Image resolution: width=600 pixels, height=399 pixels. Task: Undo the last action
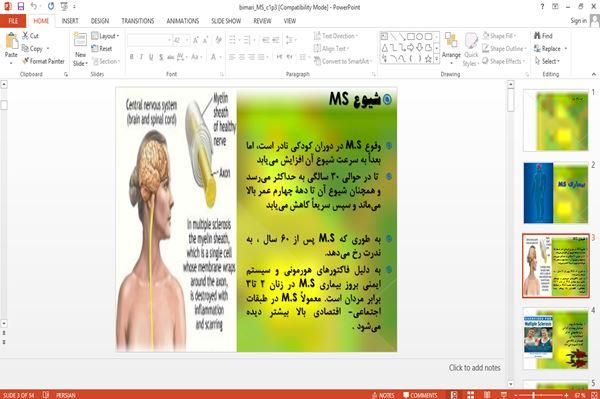pyautogui.click(x=34, y=7)
